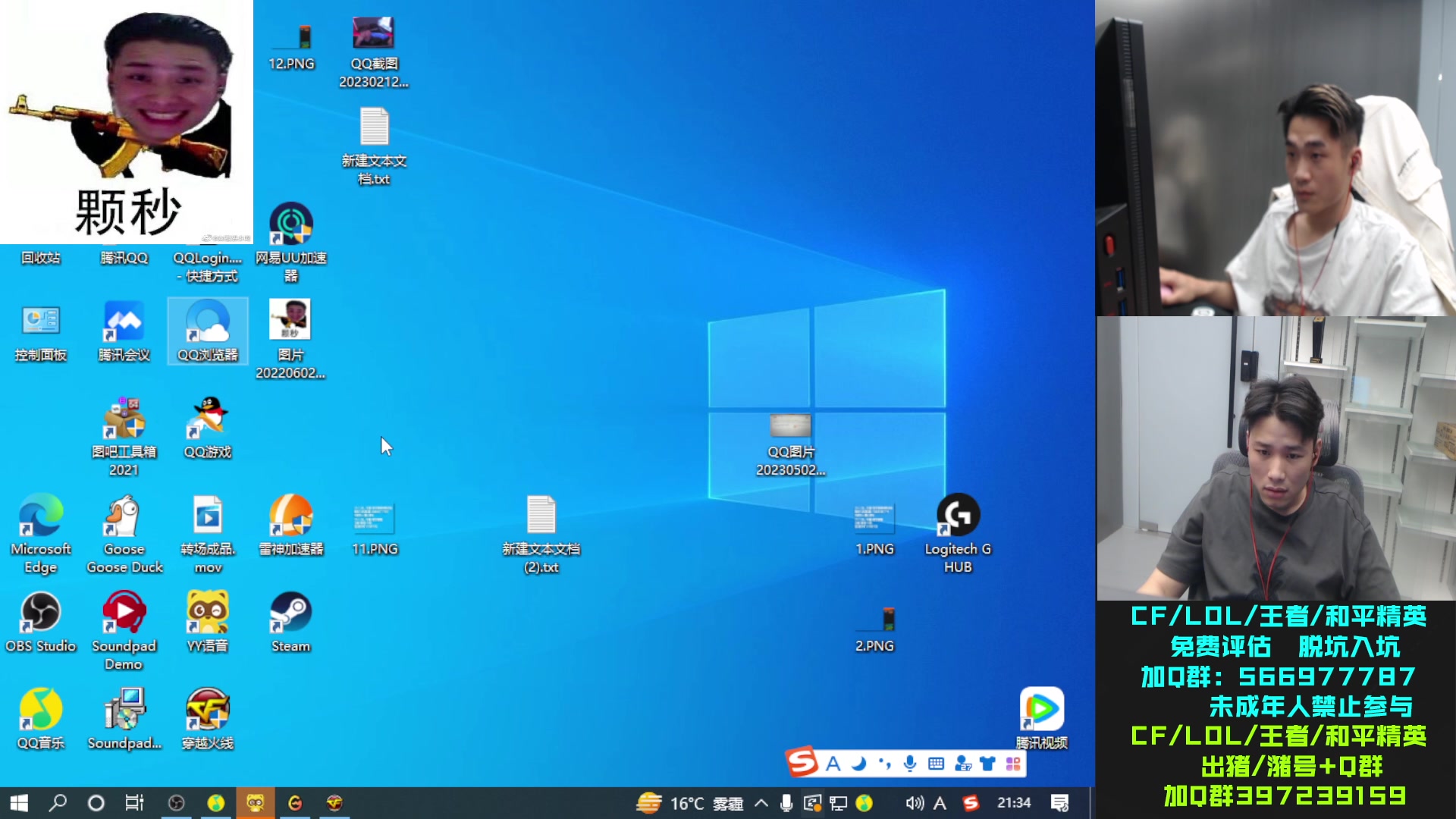This screenshot has height=819, width=1456.
Task: Switch to YY语音 in the taskbar
Action: (x=256, y=803)
